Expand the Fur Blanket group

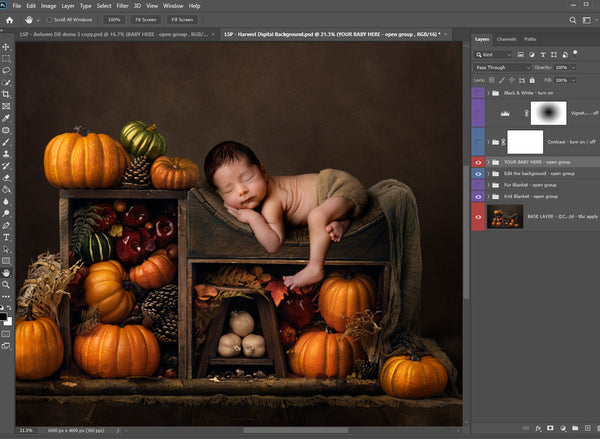click(x=489, y=185)
